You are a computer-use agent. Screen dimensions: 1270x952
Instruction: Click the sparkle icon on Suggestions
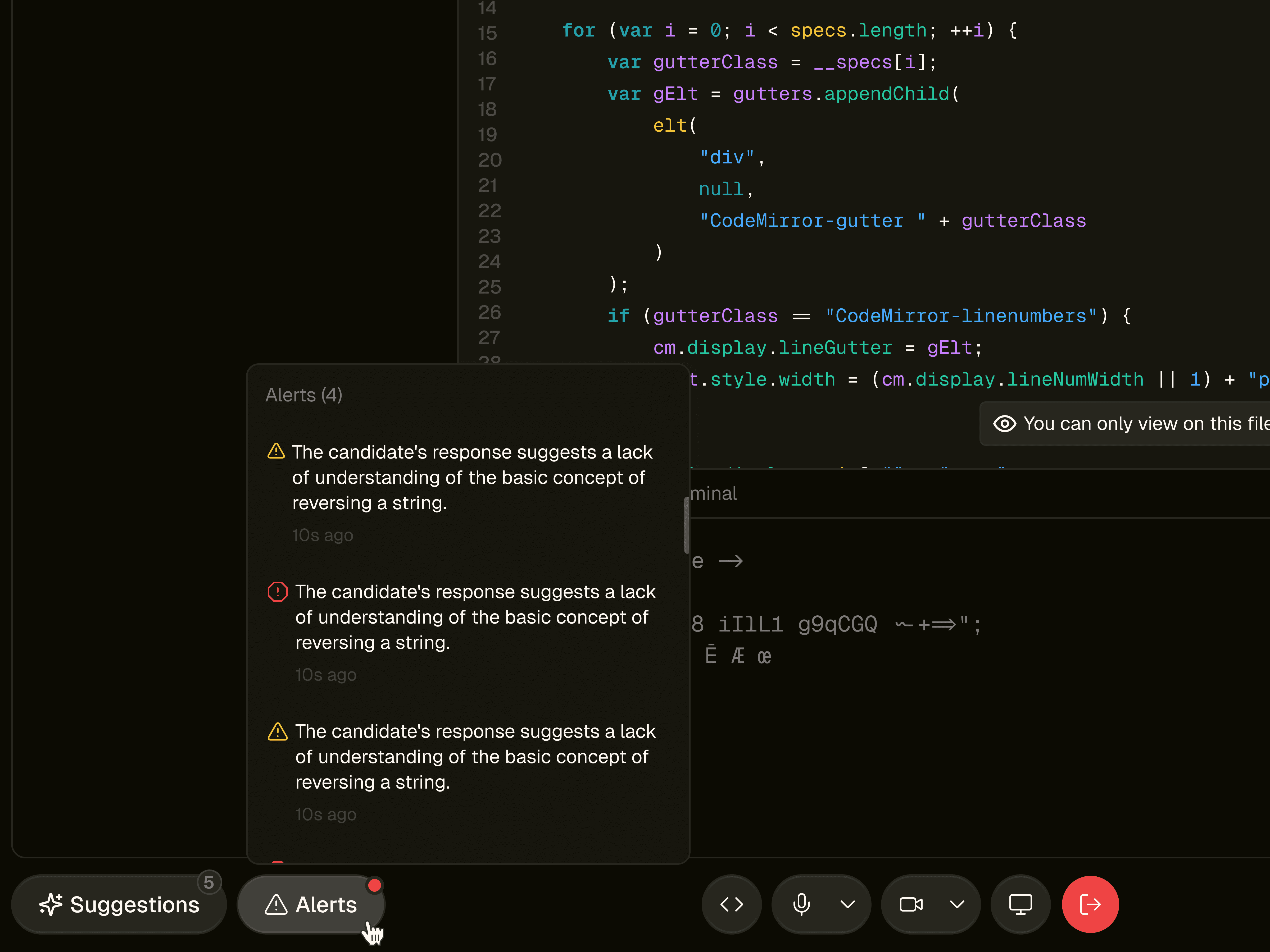click(51, 904)
